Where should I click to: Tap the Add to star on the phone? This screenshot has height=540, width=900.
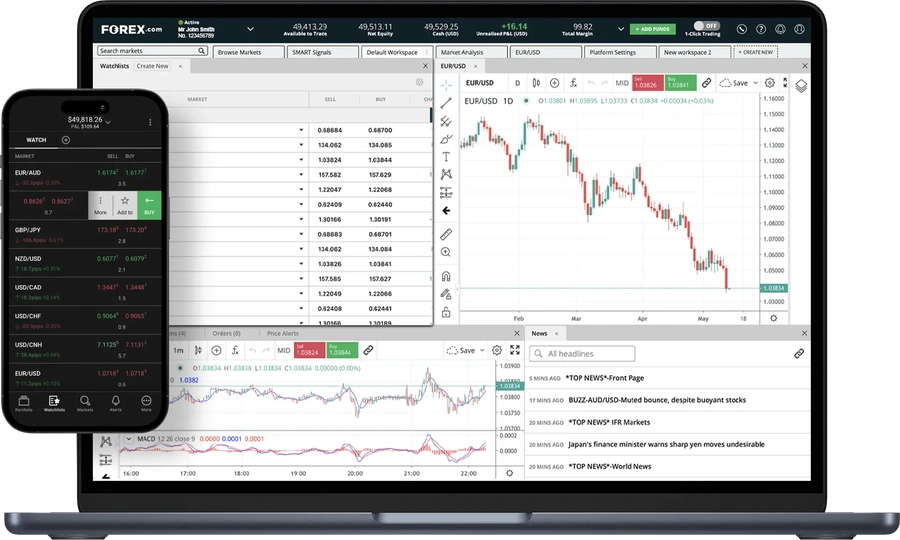125,205
